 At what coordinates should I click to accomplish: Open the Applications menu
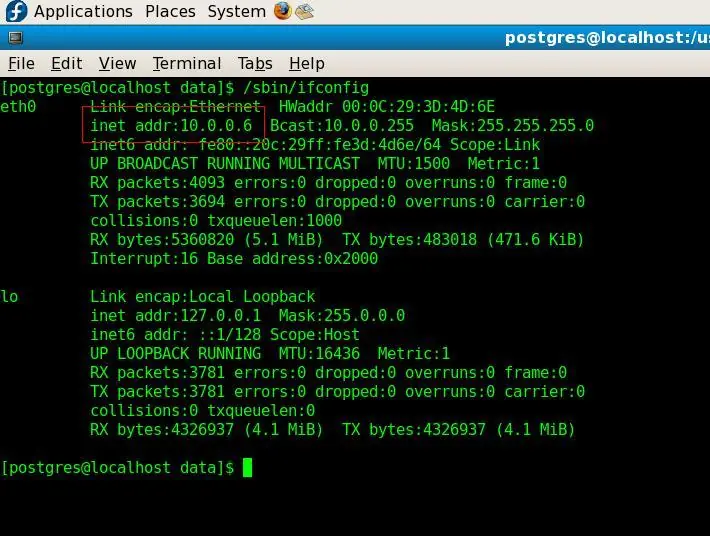83,12
